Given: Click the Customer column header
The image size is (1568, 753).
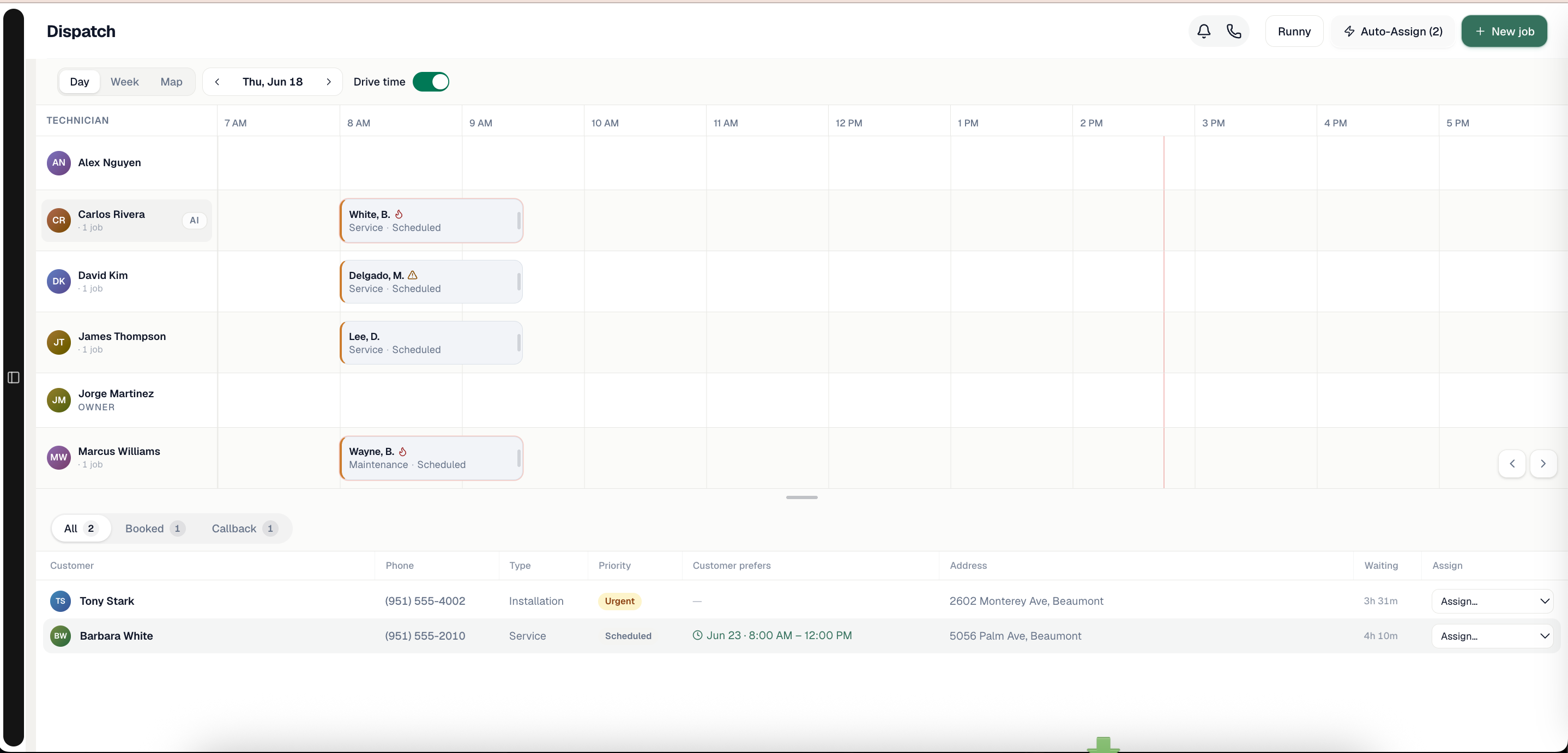Looking at the screenshot, I should [x=72, y=565].
